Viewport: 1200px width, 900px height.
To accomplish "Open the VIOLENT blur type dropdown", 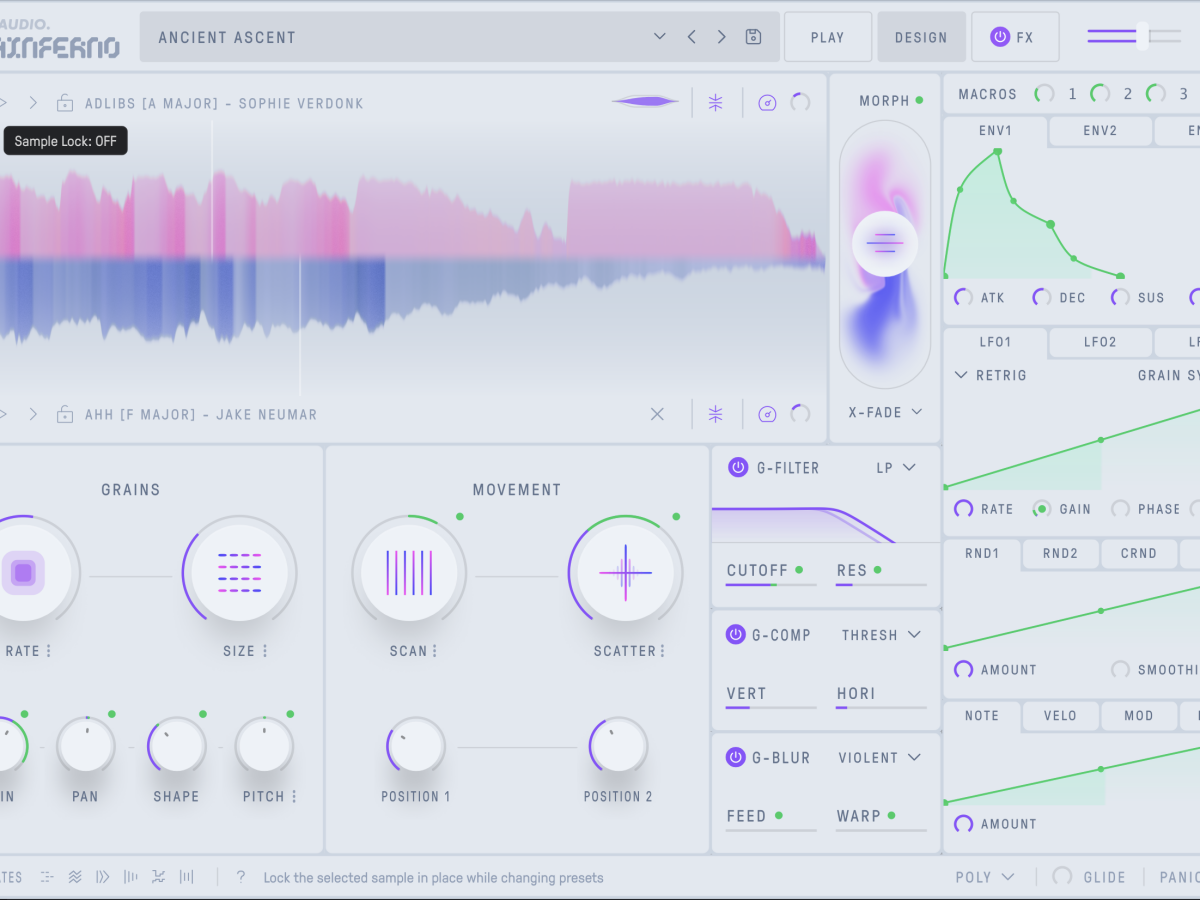I will [880, 758].
